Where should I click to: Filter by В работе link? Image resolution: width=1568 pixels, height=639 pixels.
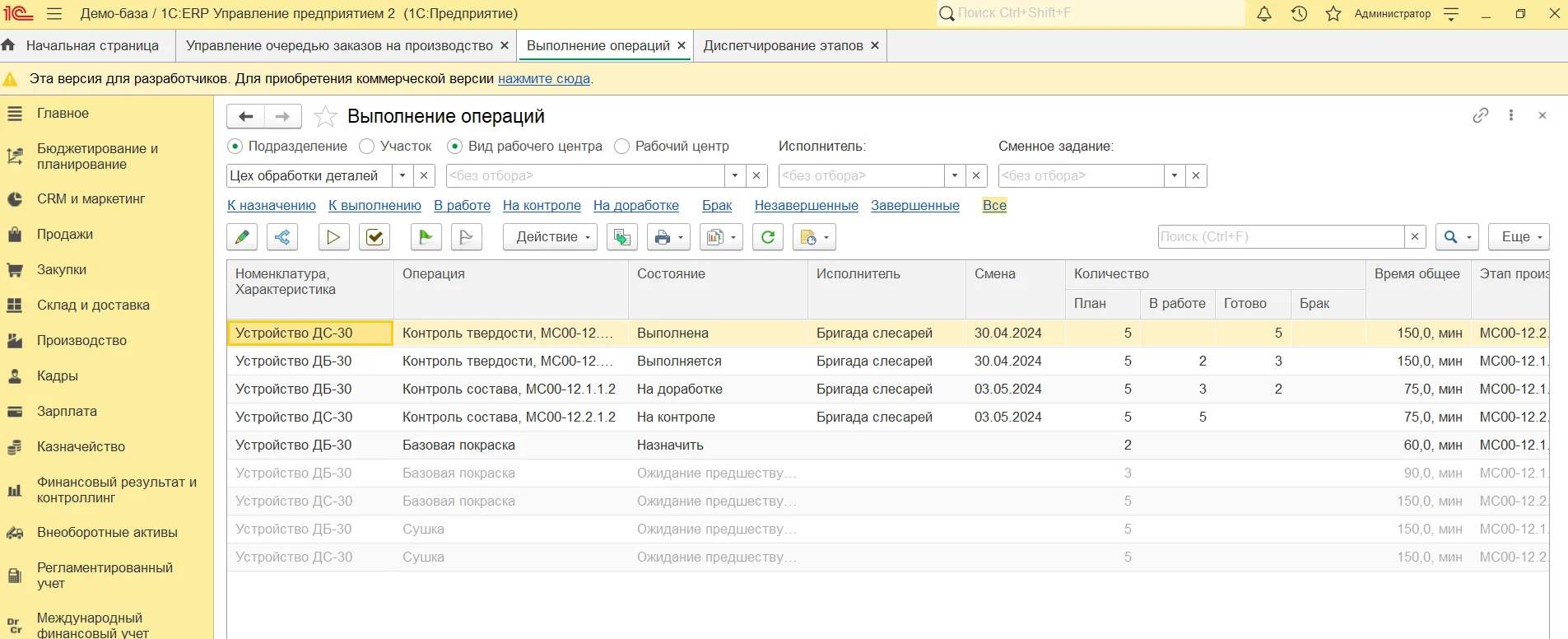tap(462, 206)
